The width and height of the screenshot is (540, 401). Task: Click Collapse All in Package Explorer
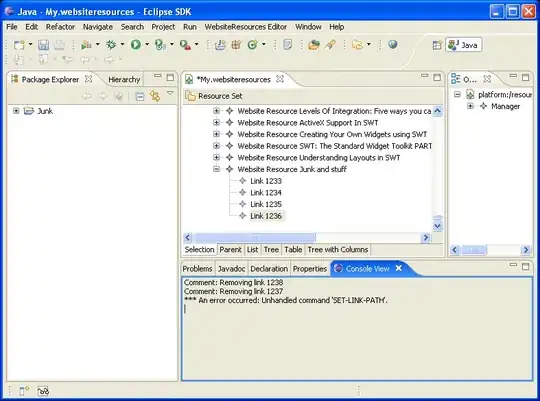tap(139, 97)
